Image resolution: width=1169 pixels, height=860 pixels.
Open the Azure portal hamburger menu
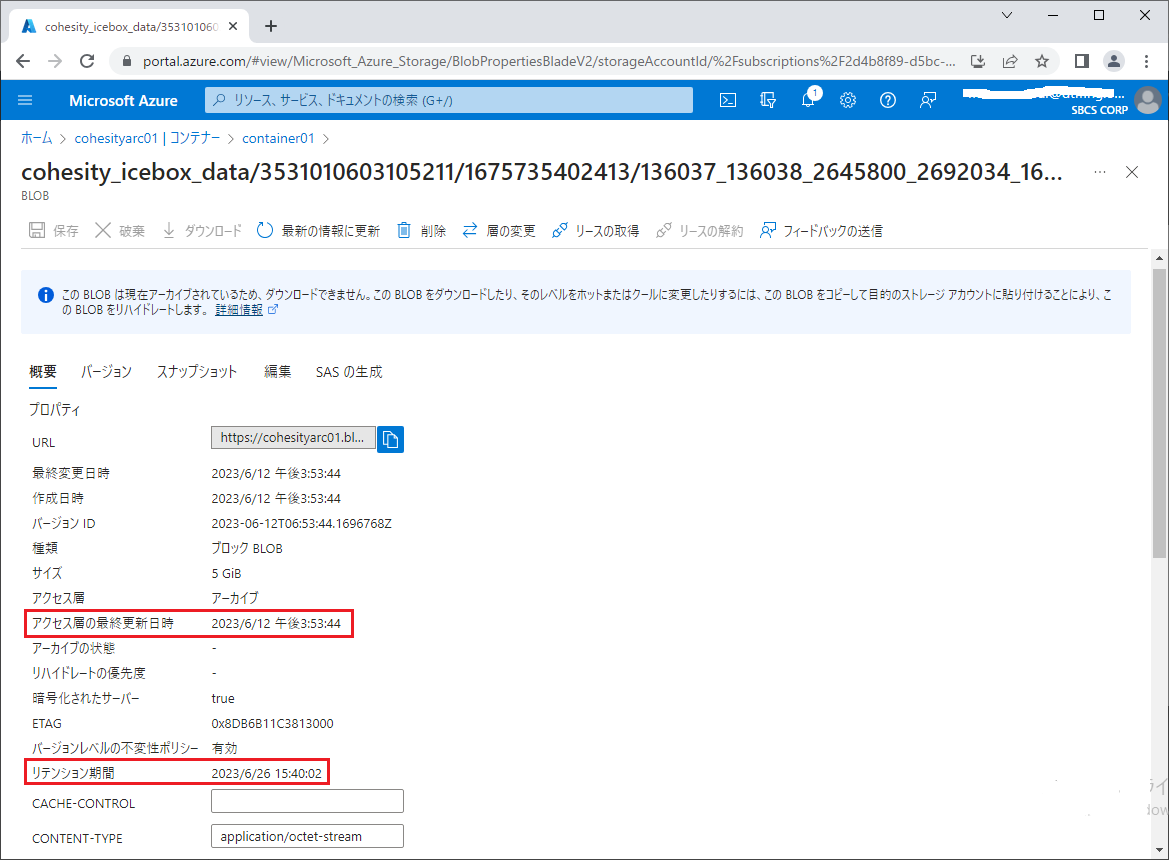25,100
